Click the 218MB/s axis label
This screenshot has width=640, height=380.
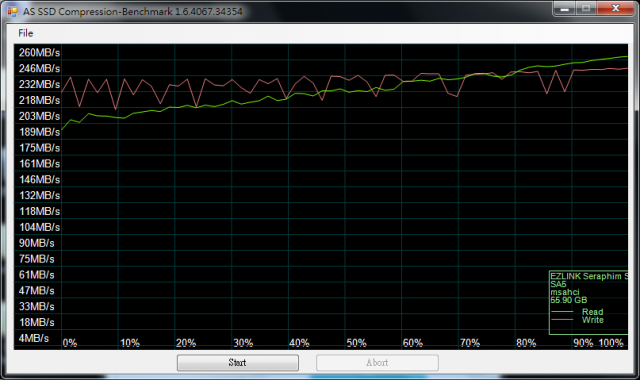[39, 100]
